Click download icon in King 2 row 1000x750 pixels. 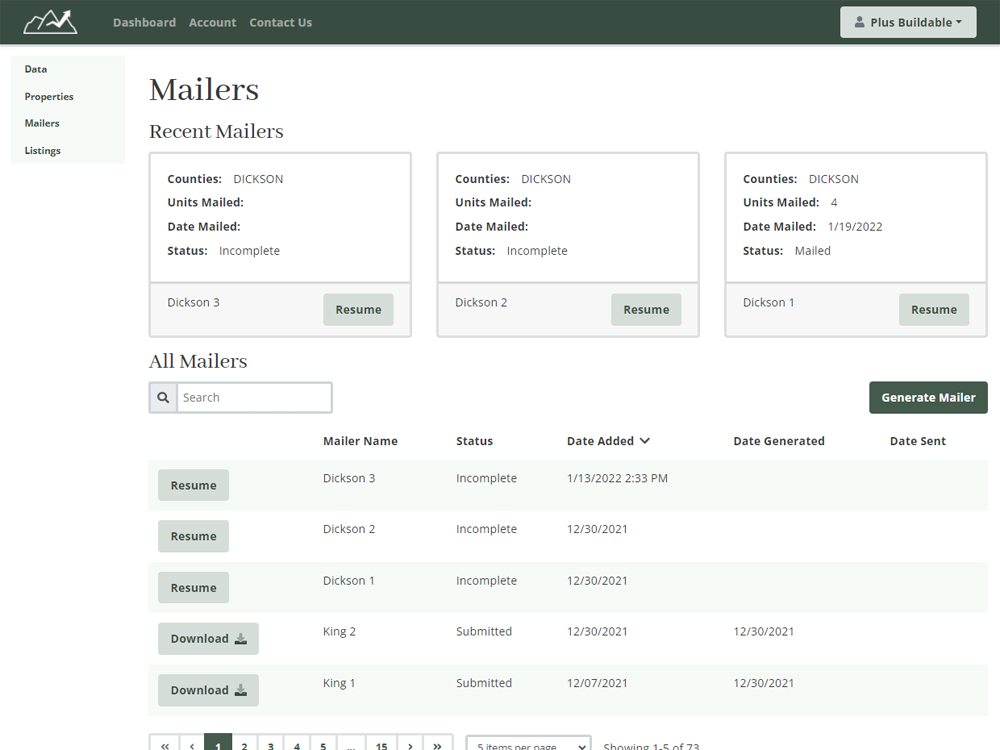coord(240,638)
